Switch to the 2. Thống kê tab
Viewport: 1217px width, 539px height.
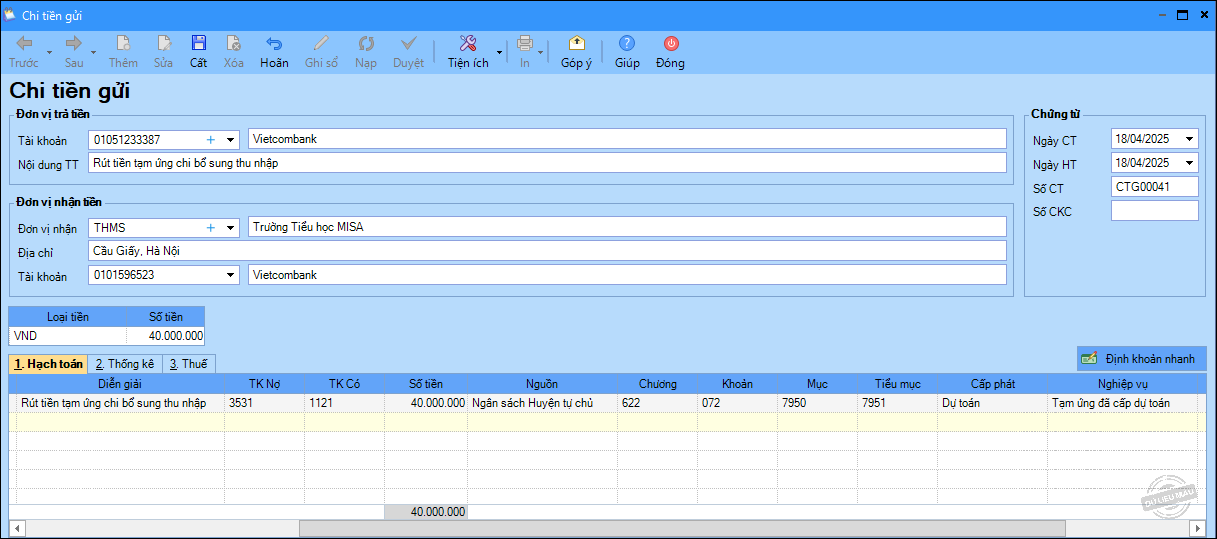coord(124,364)
